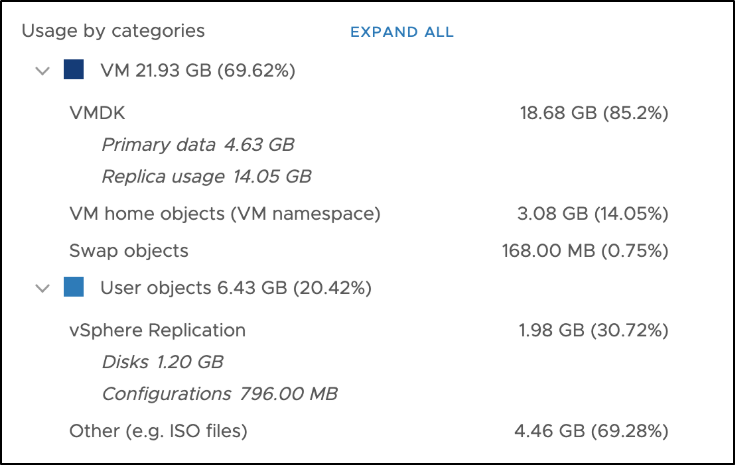This screenshot has height=465, width=735.
Task: Click the Usage by categories heading
Action: tap(113, 31)
